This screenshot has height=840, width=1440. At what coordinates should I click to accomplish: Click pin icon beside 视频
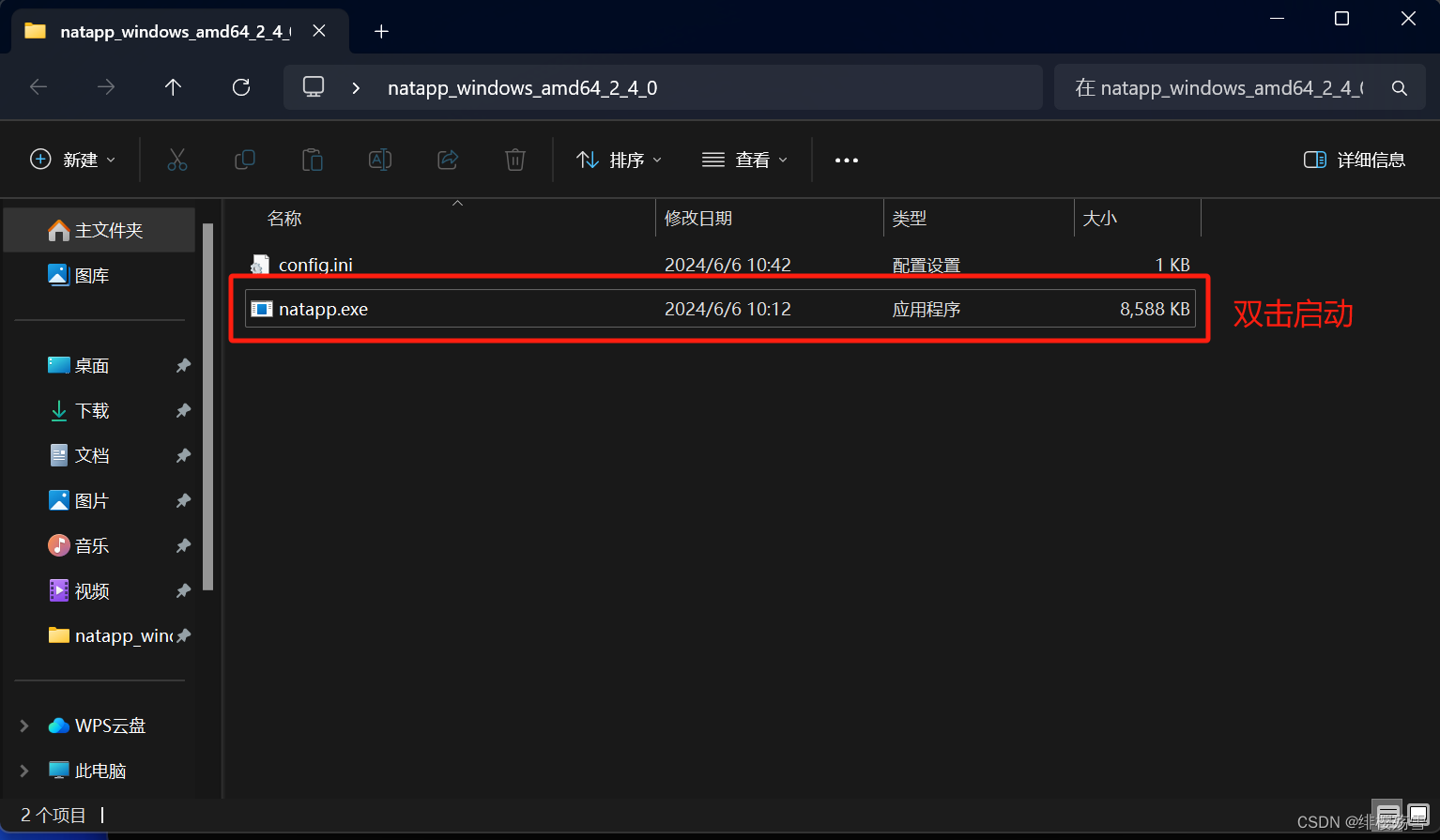(183, 590)
